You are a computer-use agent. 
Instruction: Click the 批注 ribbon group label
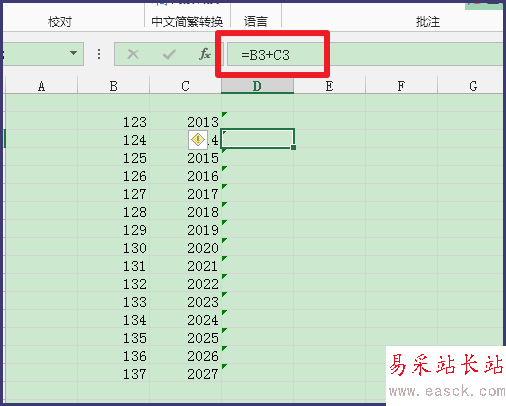[428, 22]
